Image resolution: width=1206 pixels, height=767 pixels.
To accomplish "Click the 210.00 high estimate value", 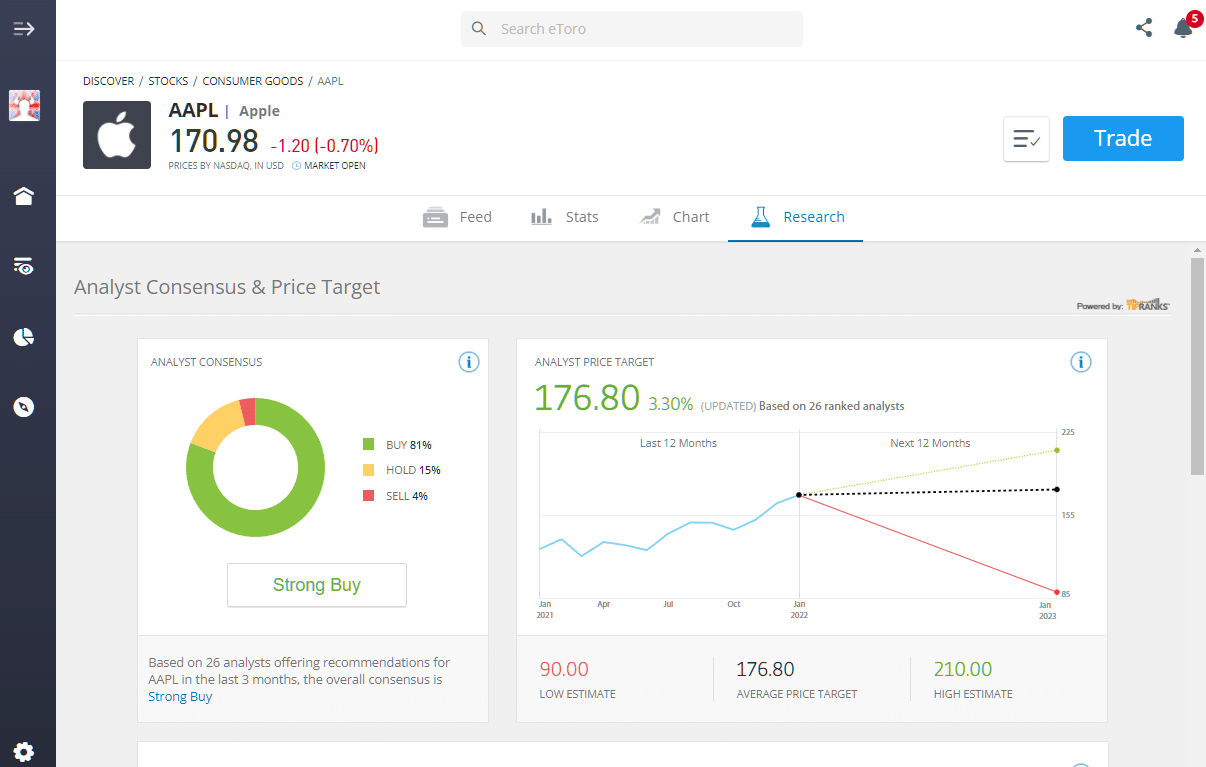I will click(963, 669).
